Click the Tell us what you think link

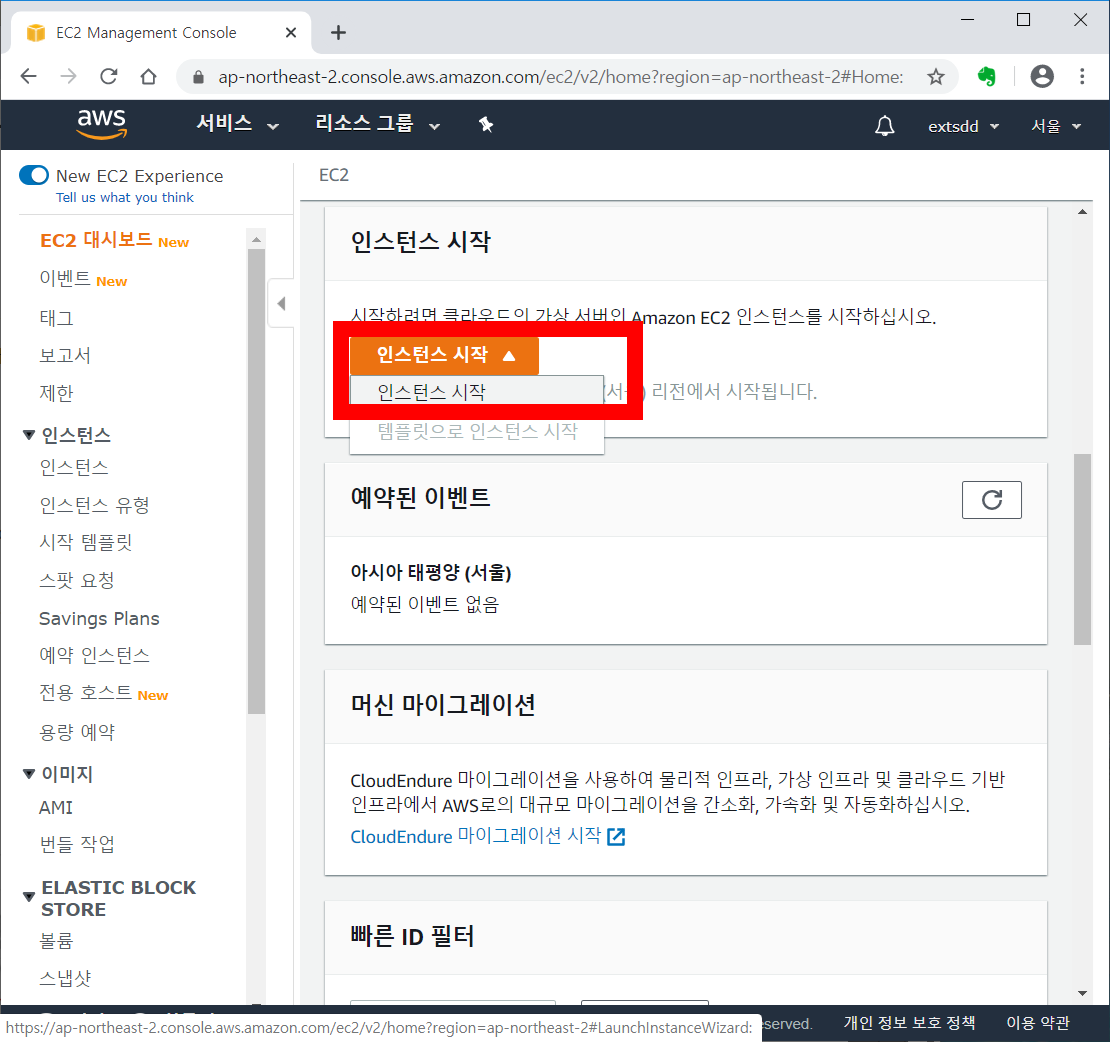tap(125, 197)
